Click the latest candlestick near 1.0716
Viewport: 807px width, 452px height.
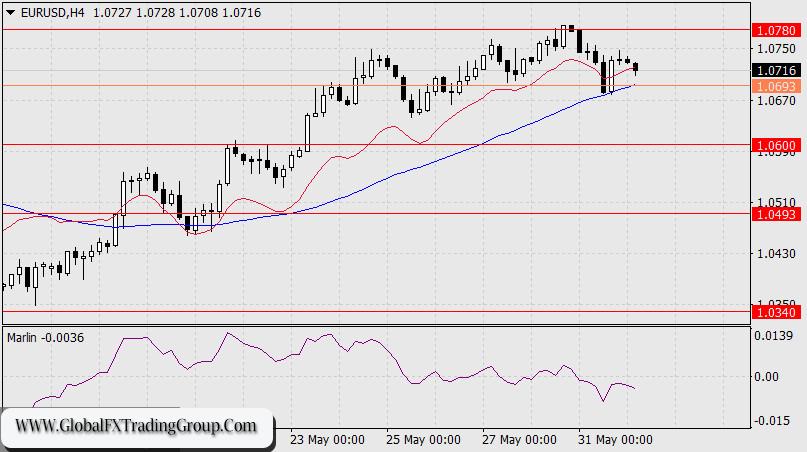click(x=636, y=67)
